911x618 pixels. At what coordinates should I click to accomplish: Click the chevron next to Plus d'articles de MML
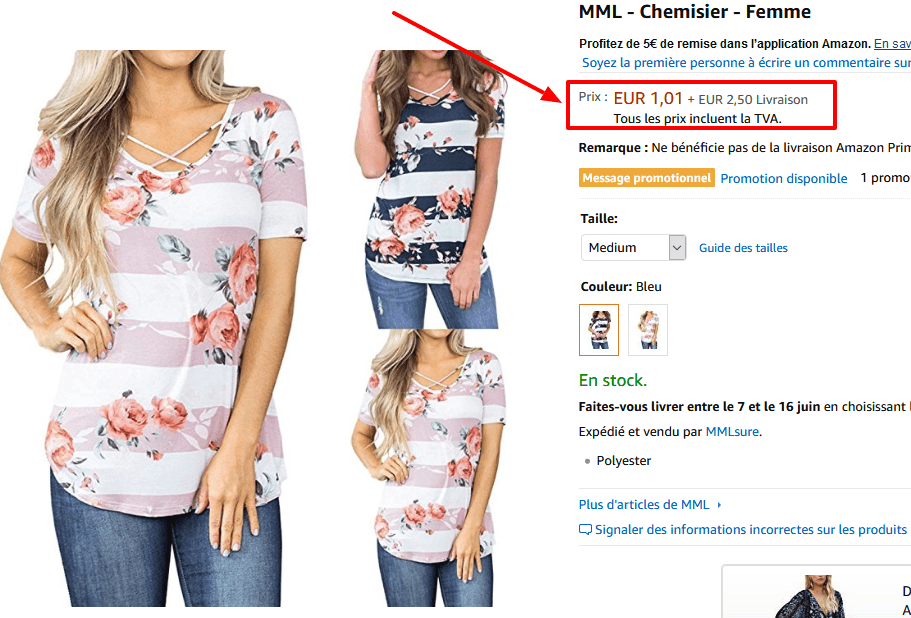[x=721, y=504]
